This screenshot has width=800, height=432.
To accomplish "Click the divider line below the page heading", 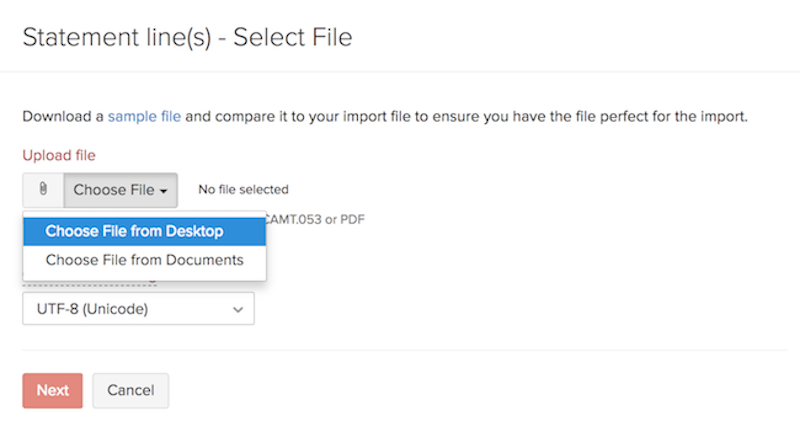I will click(400, 72).
